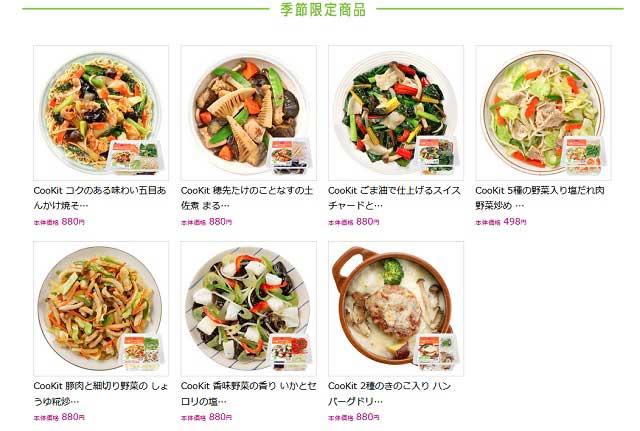Image resolution: width=640 pixels, height=431 pixels.
Task: Click the 498円 price of 肉野菜炒め
Action: coord(515,222)
